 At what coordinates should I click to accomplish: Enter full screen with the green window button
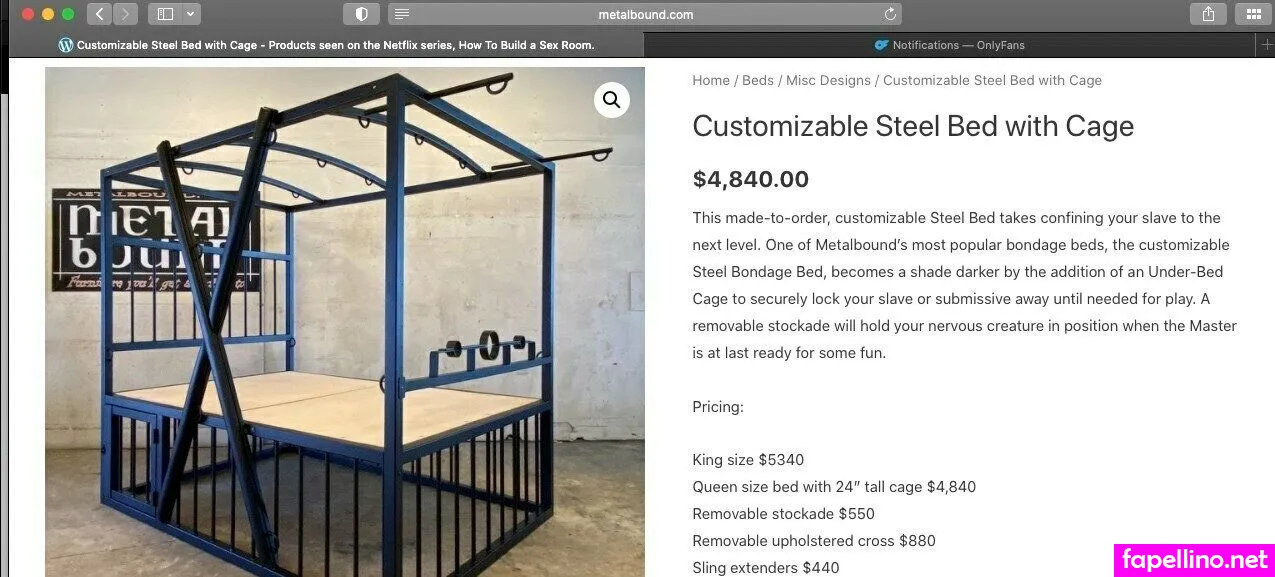[68, 14]
